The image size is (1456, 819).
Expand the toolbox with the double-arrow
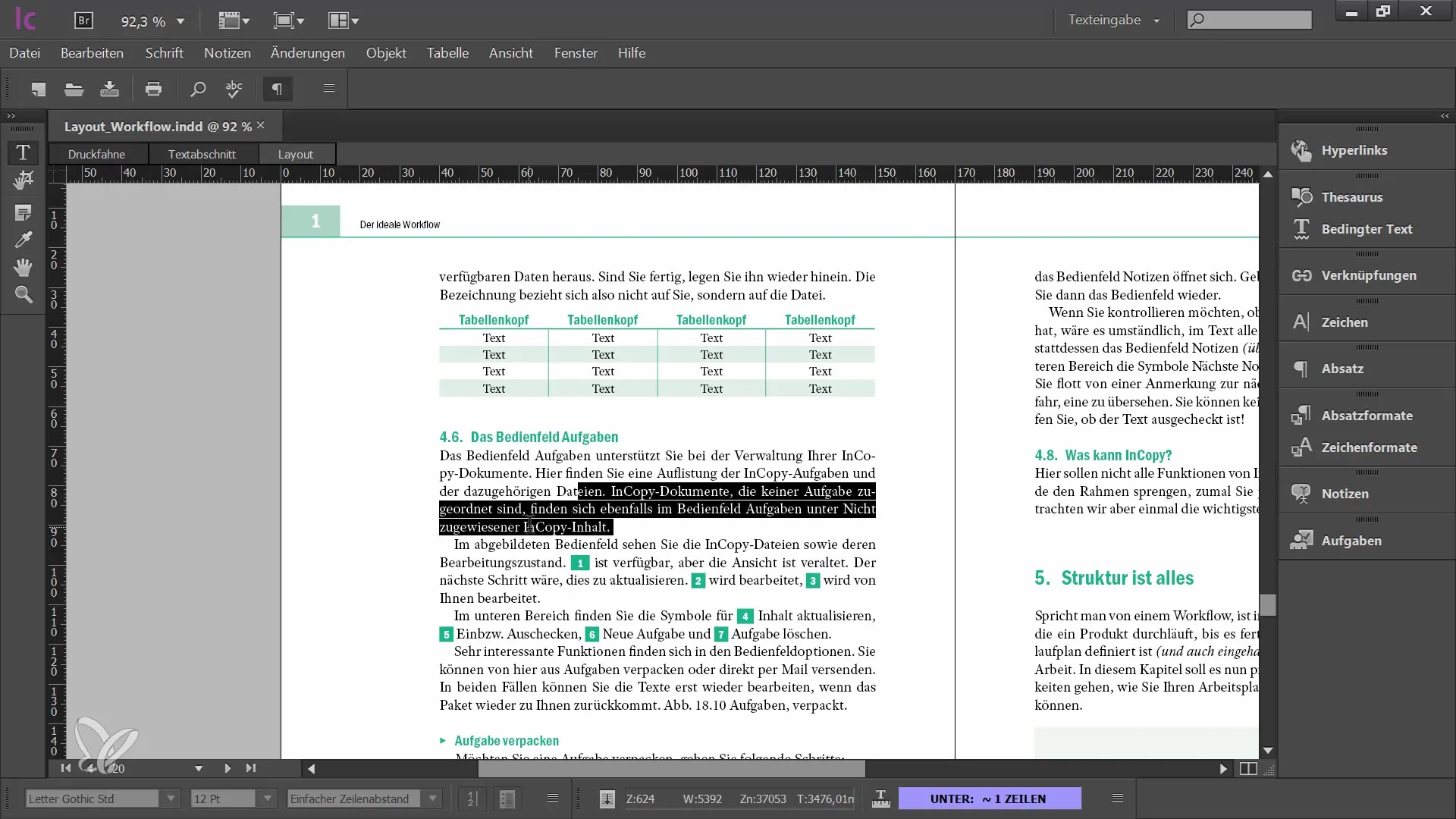(x=11, y=116)
